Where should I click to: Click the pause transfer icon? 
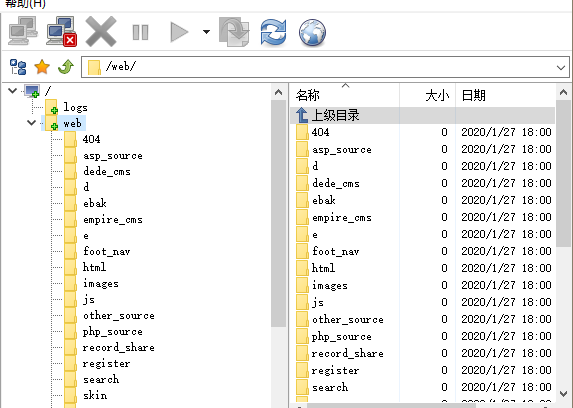(x=140, y=33)
